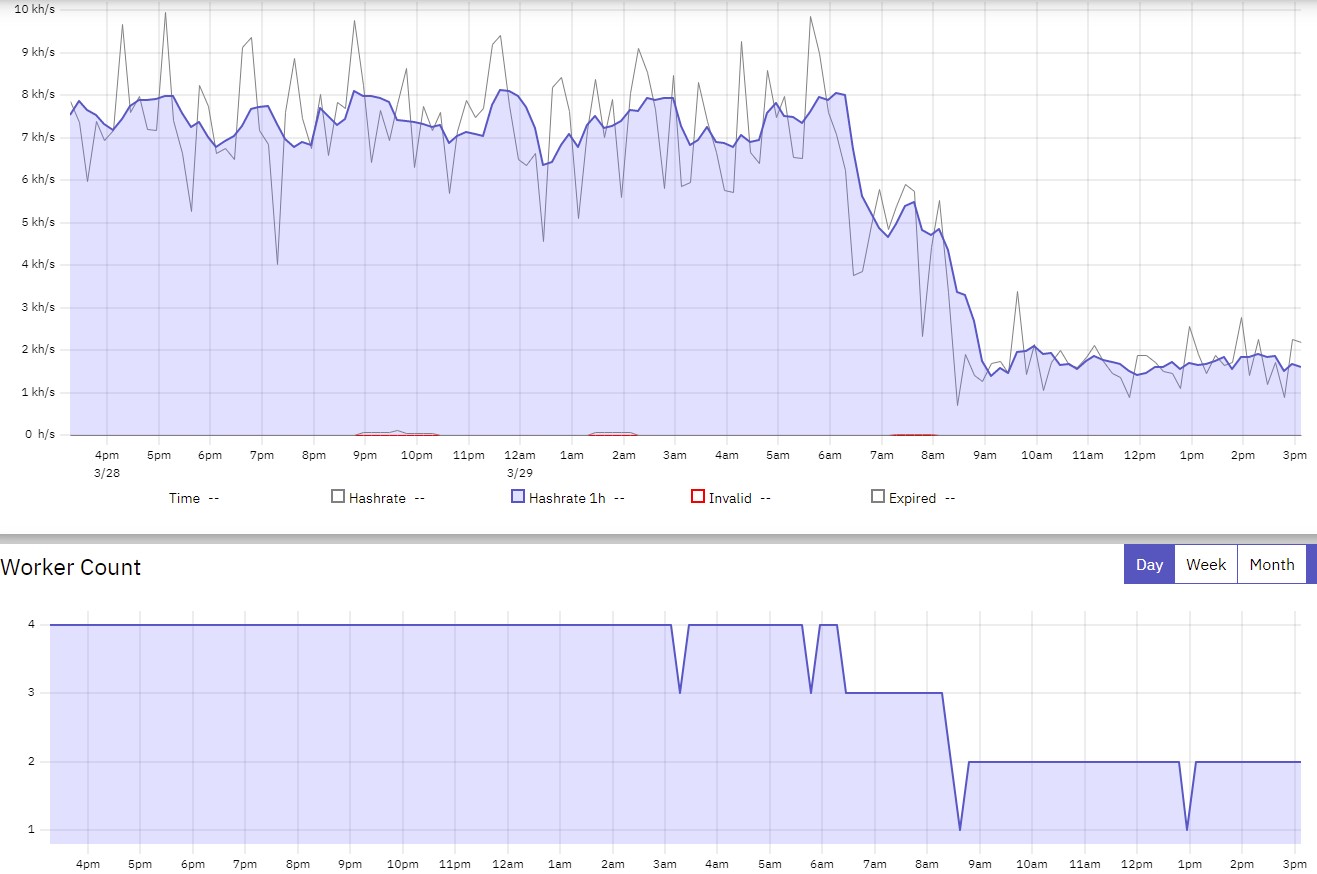Click the worker count y-axis label 4
Screen dimensions: 1317x874
tap(32, 625)
